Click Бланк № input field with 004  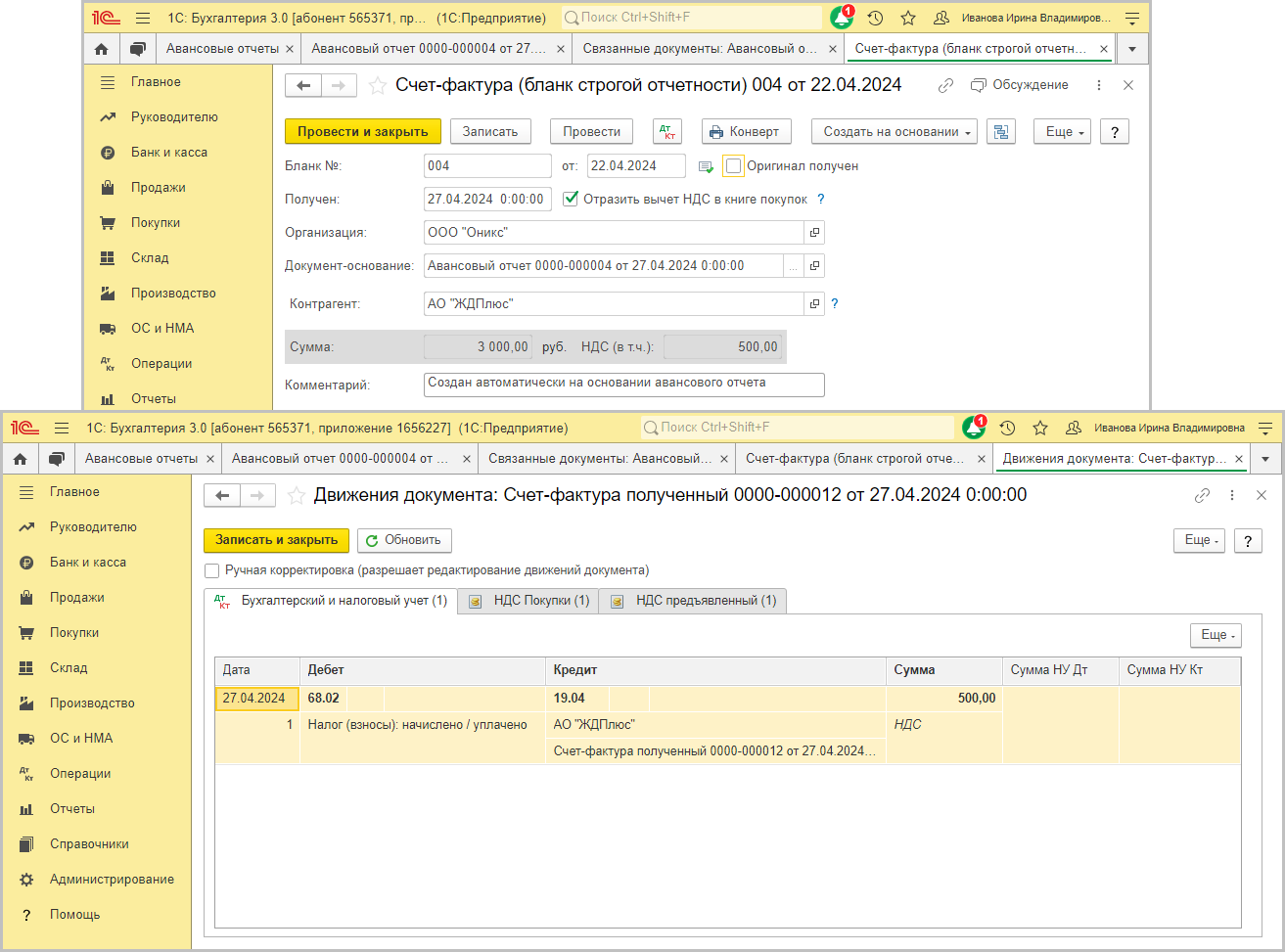[487, 166]
